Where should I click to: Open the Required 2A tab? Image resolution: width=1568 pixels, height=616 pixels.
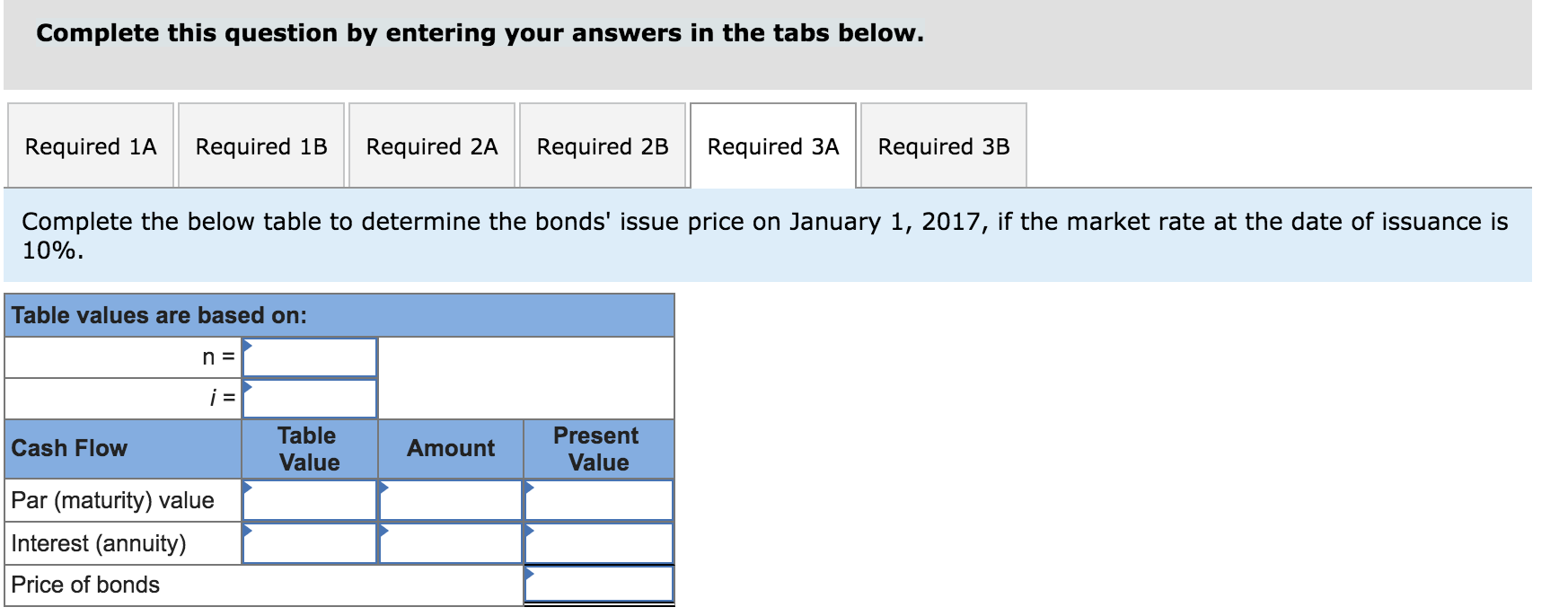click(x=432, y=145)
